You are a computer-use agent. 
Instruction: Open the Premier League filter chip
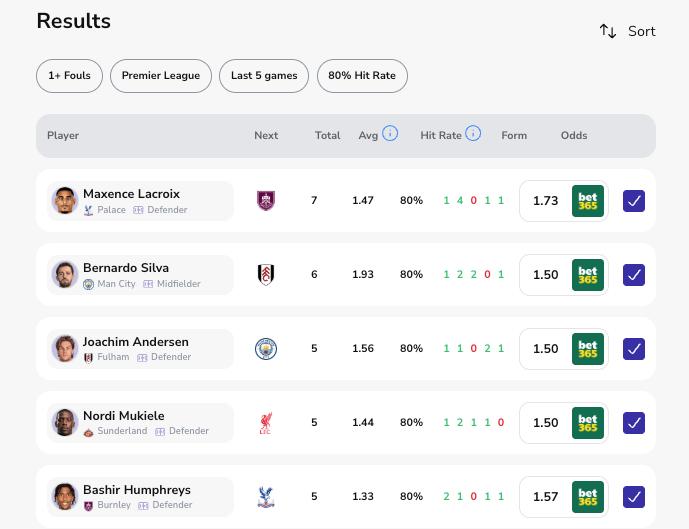161,76
